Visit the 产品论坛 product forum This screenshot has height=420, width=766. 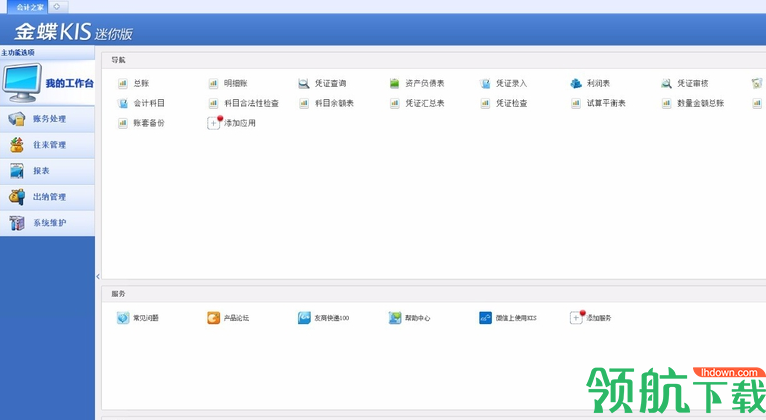[x=228, y=318]
